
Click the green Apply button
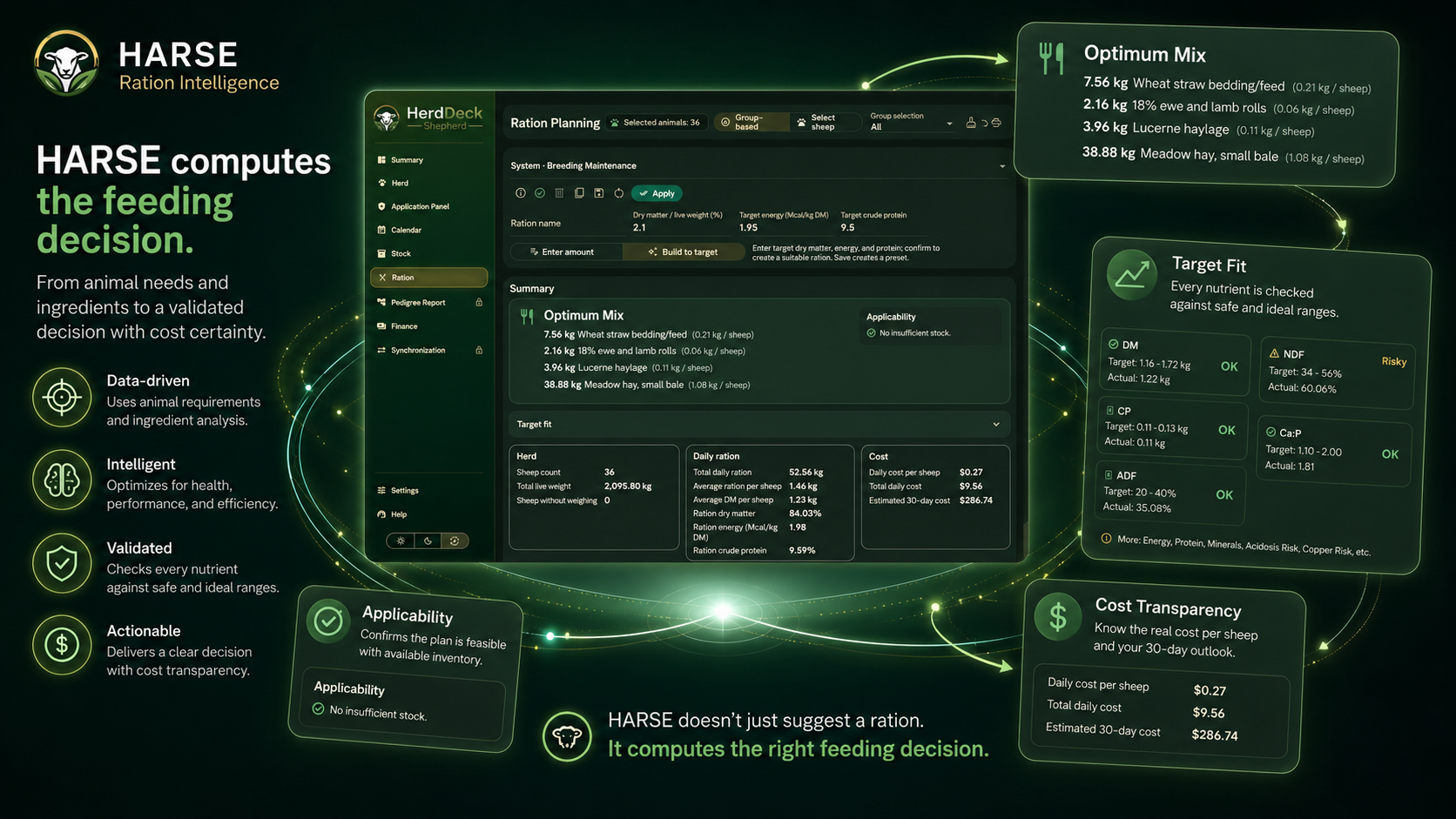pos(657,193)
